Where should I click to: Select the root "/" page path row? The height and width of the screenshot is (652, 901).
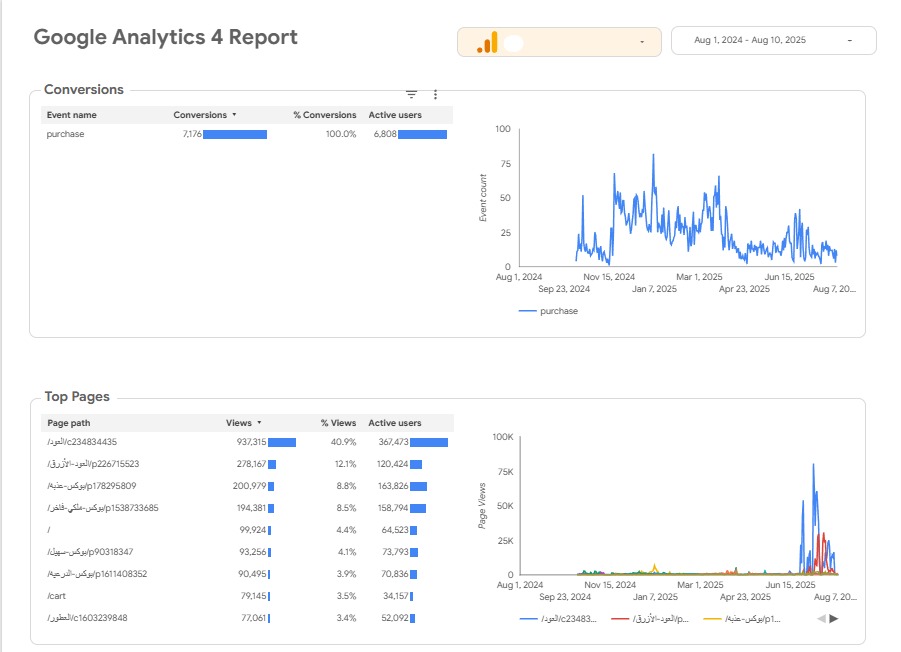(247, 530)
